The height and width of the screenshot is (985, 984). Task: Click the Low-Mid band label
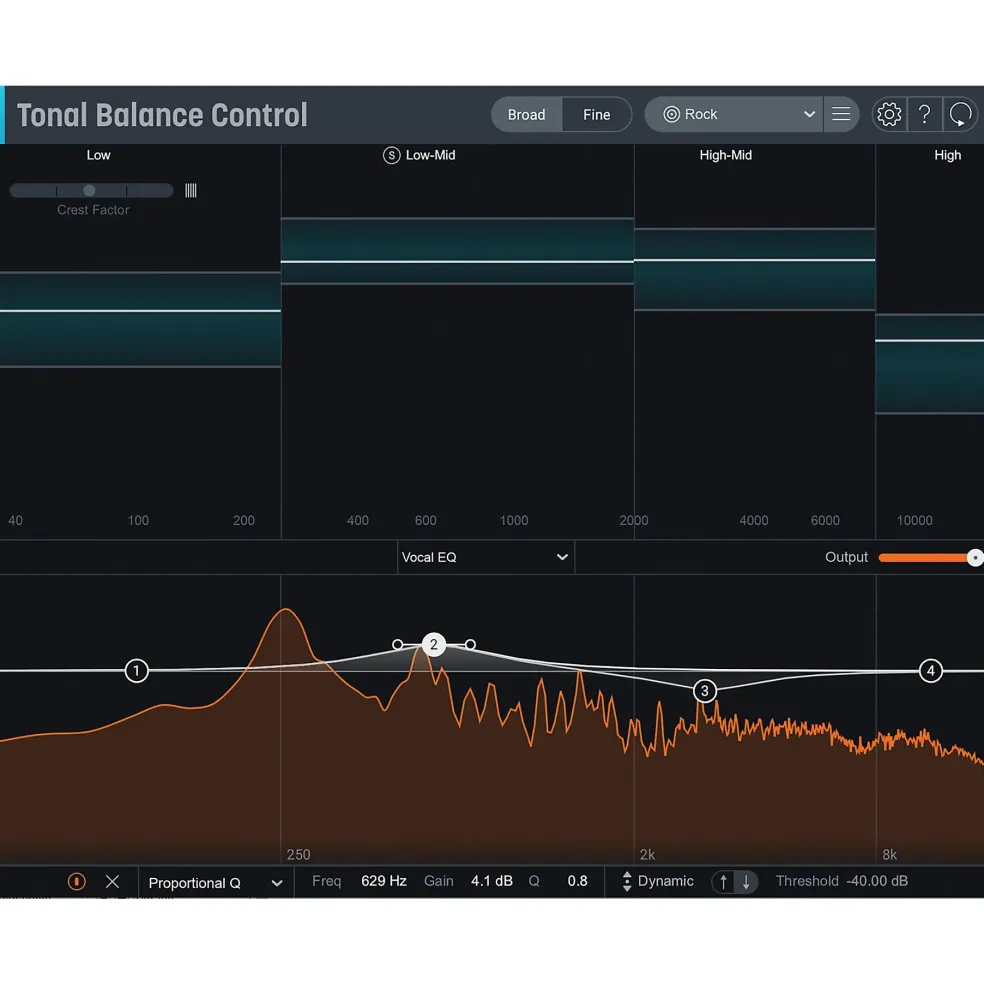point(430,155)
